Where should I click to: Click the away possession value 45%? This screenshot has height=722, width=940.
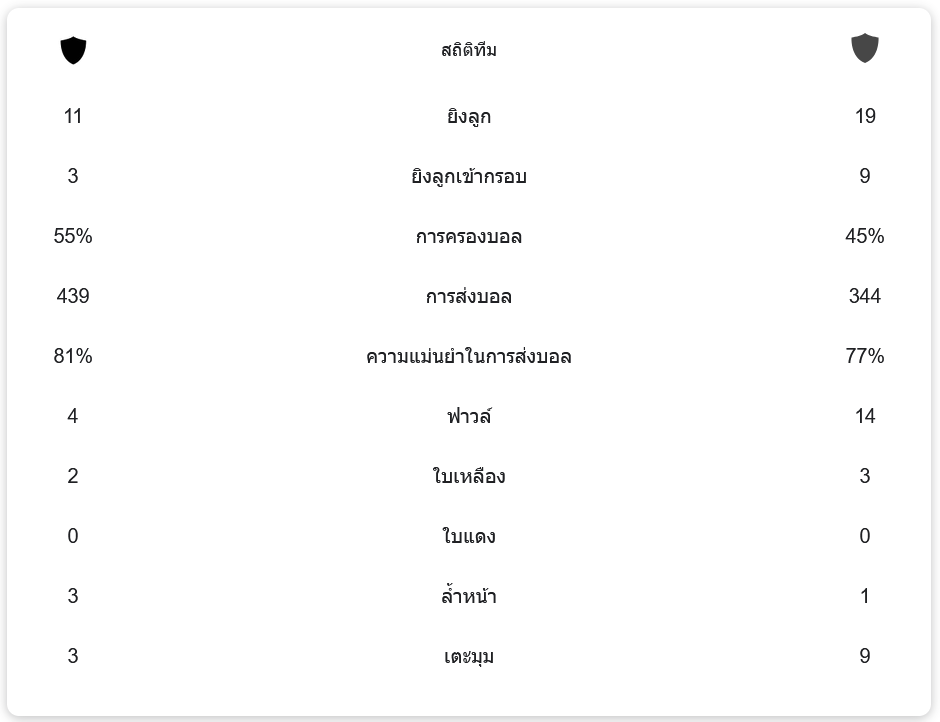pyautogui.click(x=864, y=236)
